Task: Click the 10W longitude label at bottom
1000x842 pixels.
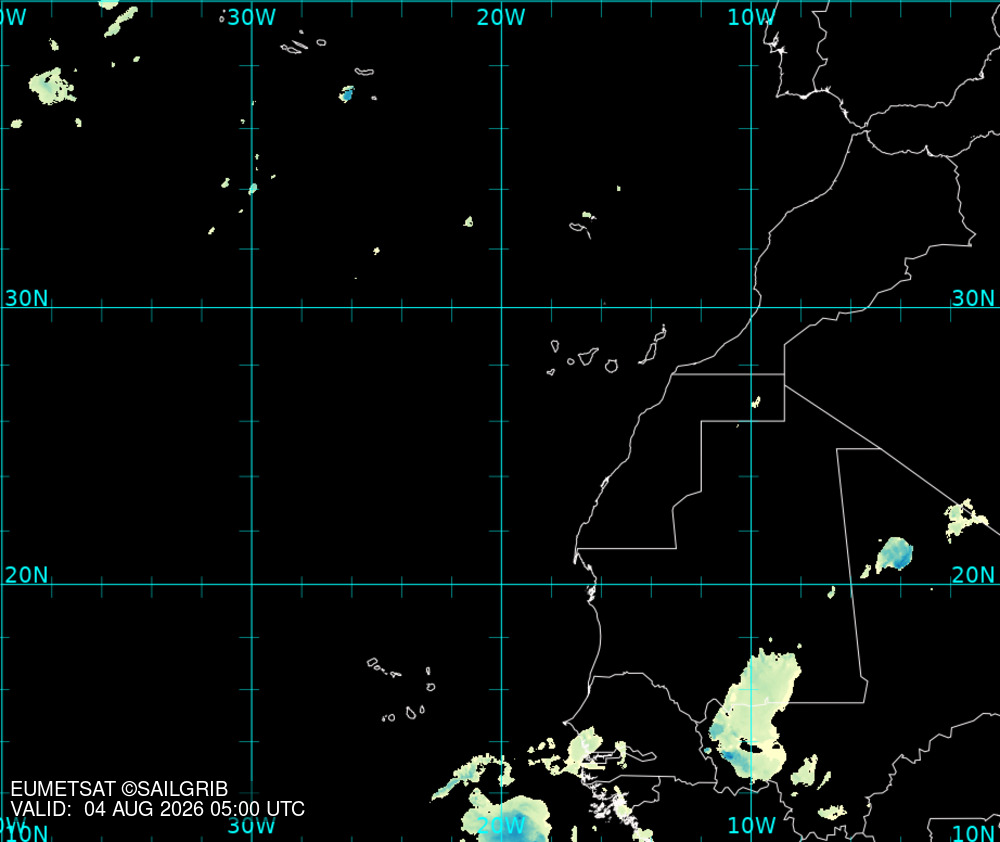Action: point(751,825)
